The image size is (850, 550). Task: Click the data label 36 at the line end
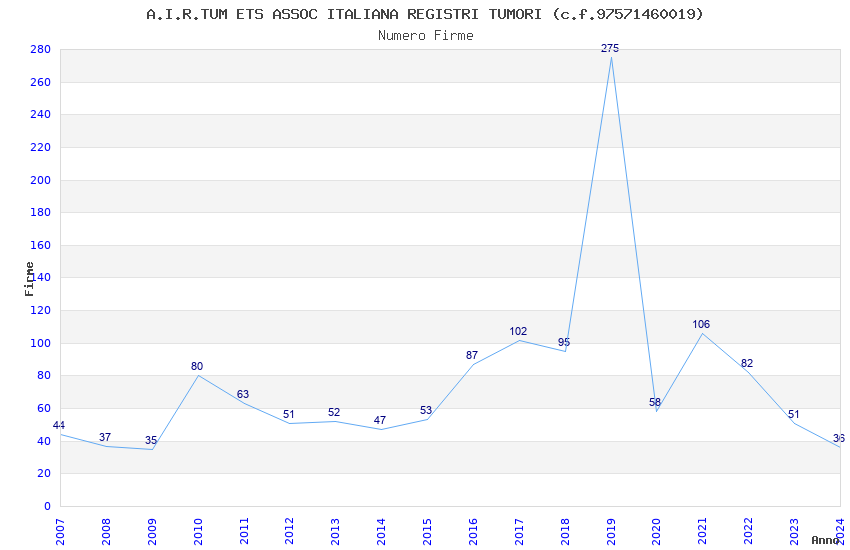click(839, 438)
